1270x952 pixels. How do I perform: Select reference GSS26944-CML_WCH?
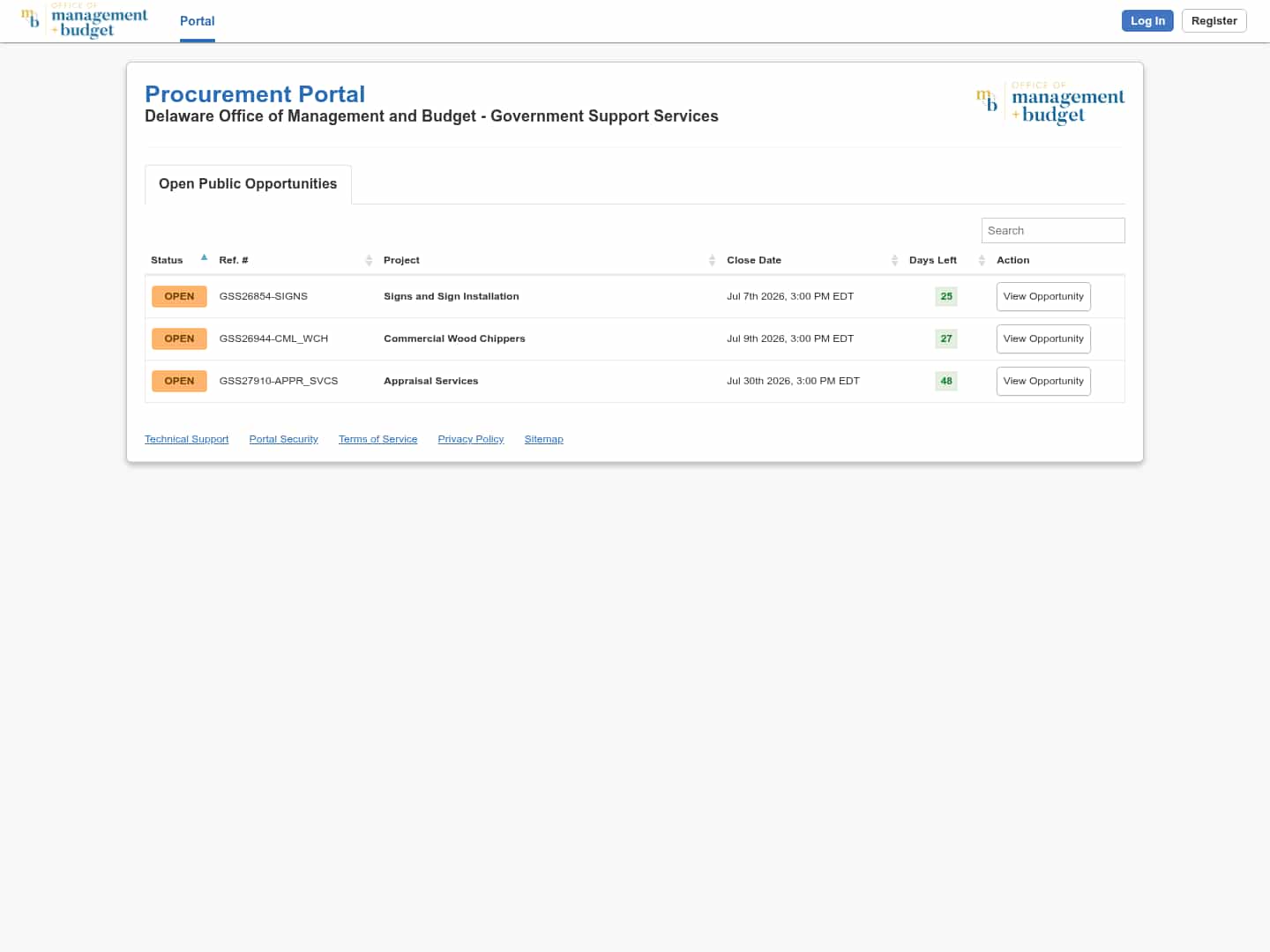point(273,339)
